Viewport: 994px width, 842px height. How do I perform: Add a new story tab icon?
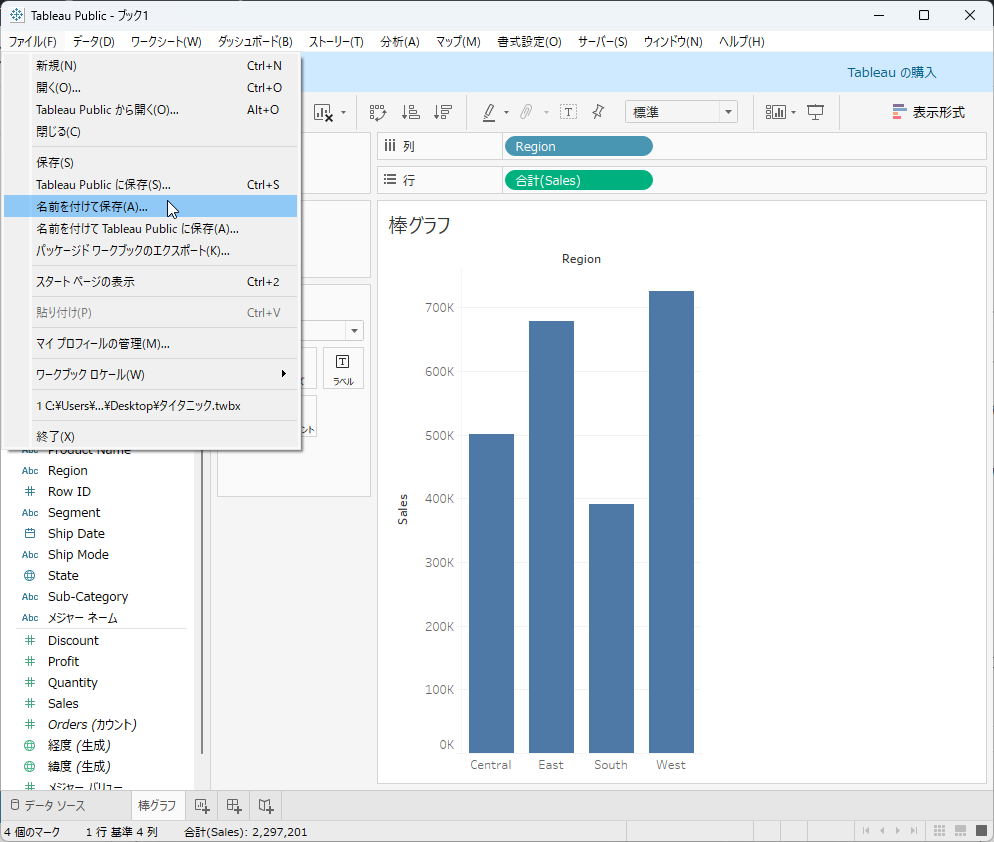266,806
